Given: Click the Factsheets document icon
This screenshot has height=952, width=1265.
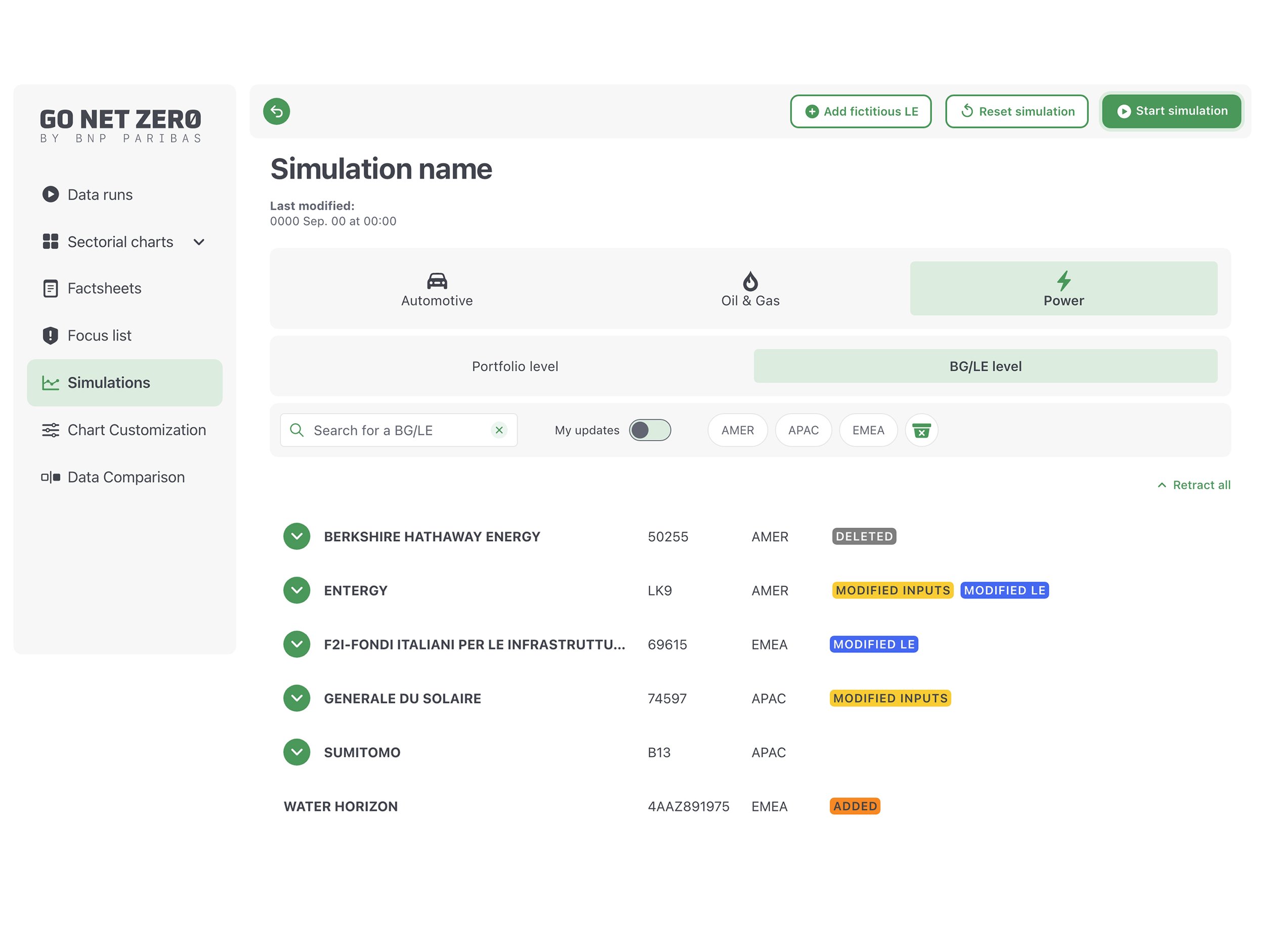Looking at the screenshot, I should [50, 288].
